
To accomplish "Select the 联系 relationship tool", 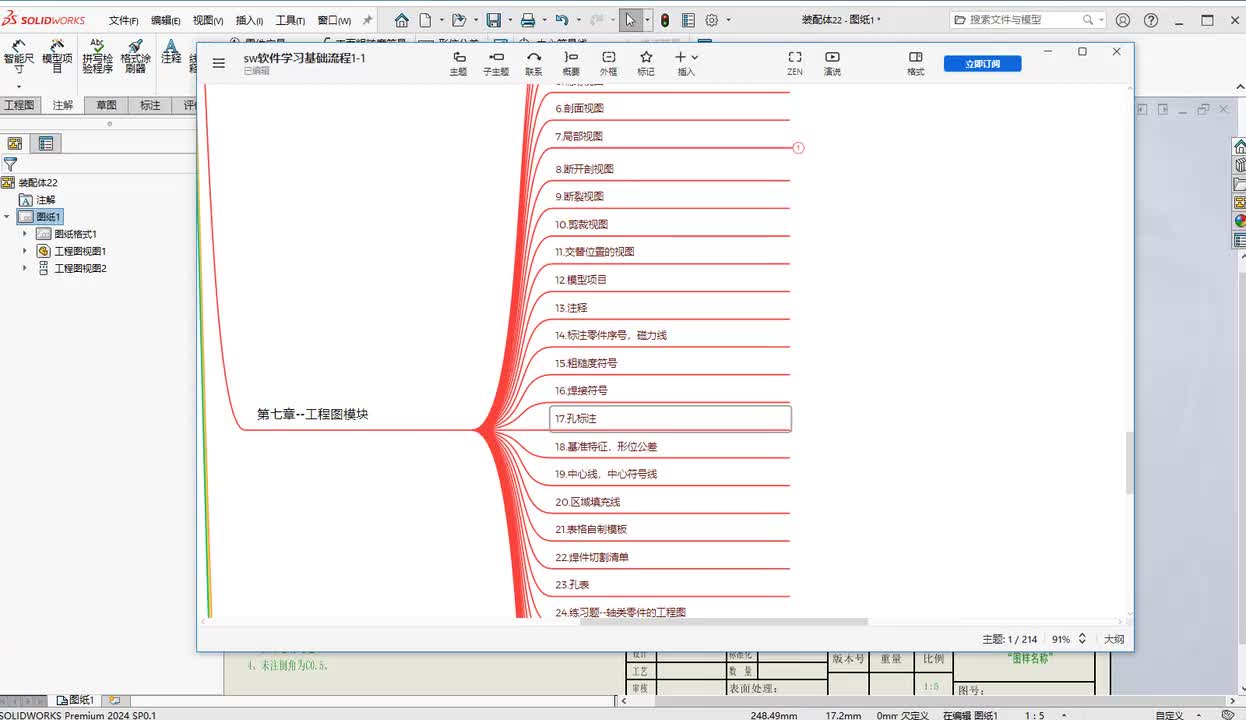I will pyautogui.click(x=534, y=63).
